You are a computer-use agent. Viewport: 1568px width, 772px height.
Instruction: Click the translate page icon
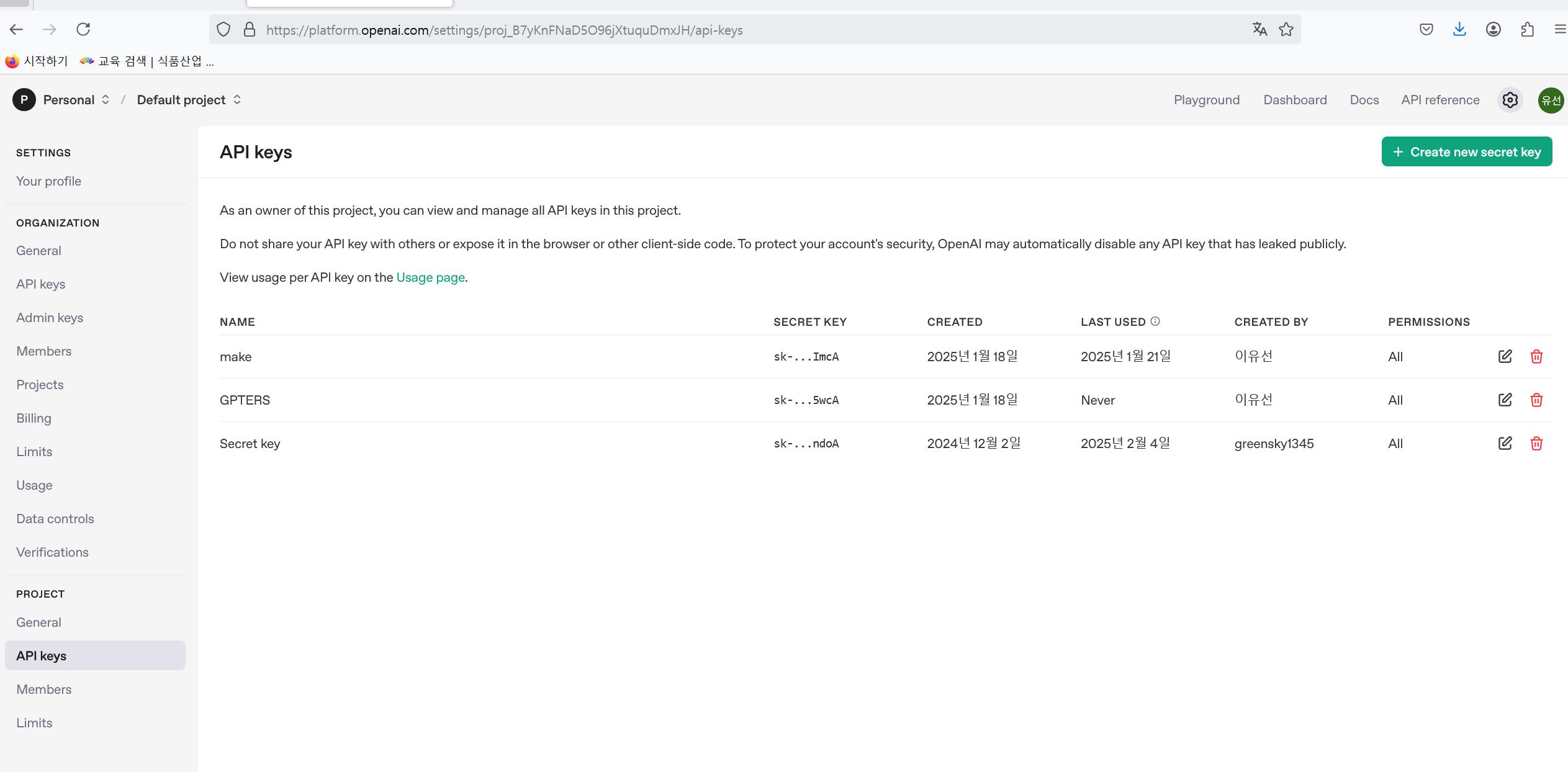[x=1259, y=29]
